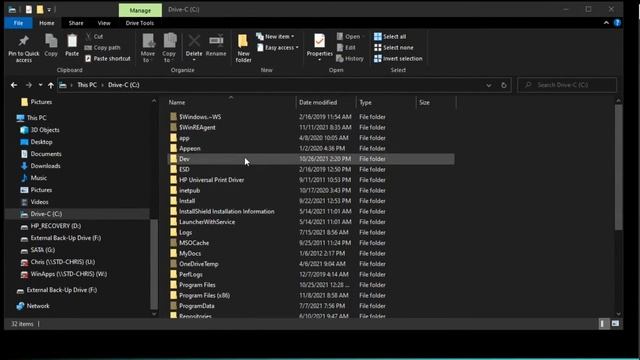Switch to large icons view in status bar
The image size is (640, 360).
[x=615, y=324]
